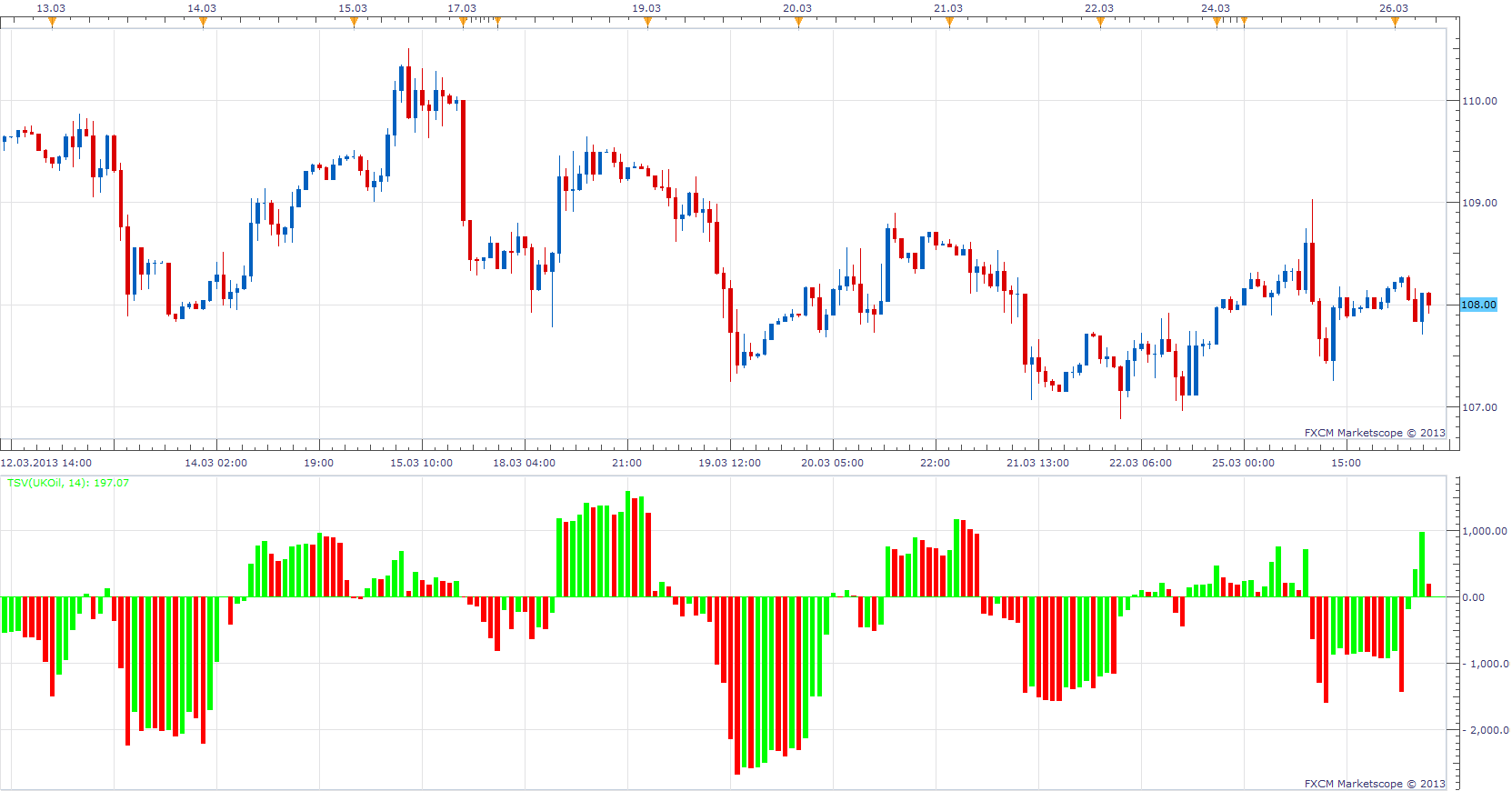Click FXCM Marketscope copyright in TSV panel
The image size is (1512, 791).
[x=1375, y=784]
